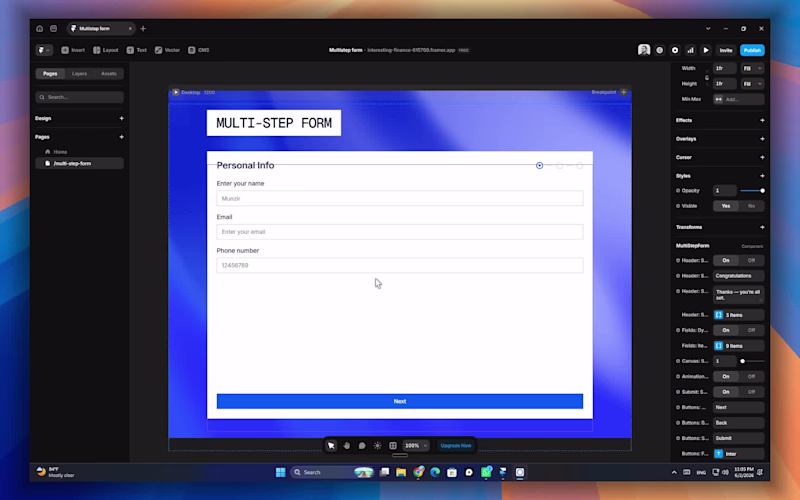Open the Height Fill dropdown
This screenshot has height=500, width=800.
[x=752, y=84]
